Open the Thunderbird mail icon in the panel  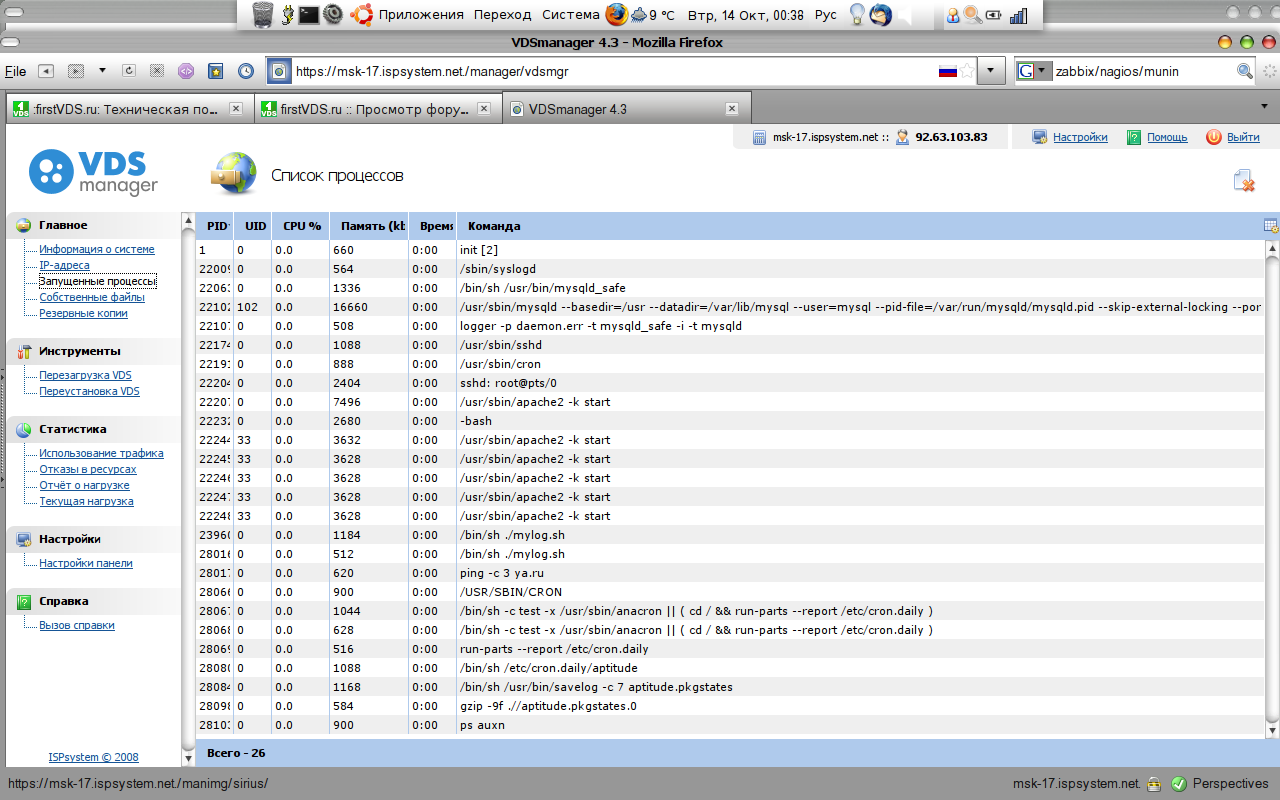pyautogui.click(x=880, y=15)
